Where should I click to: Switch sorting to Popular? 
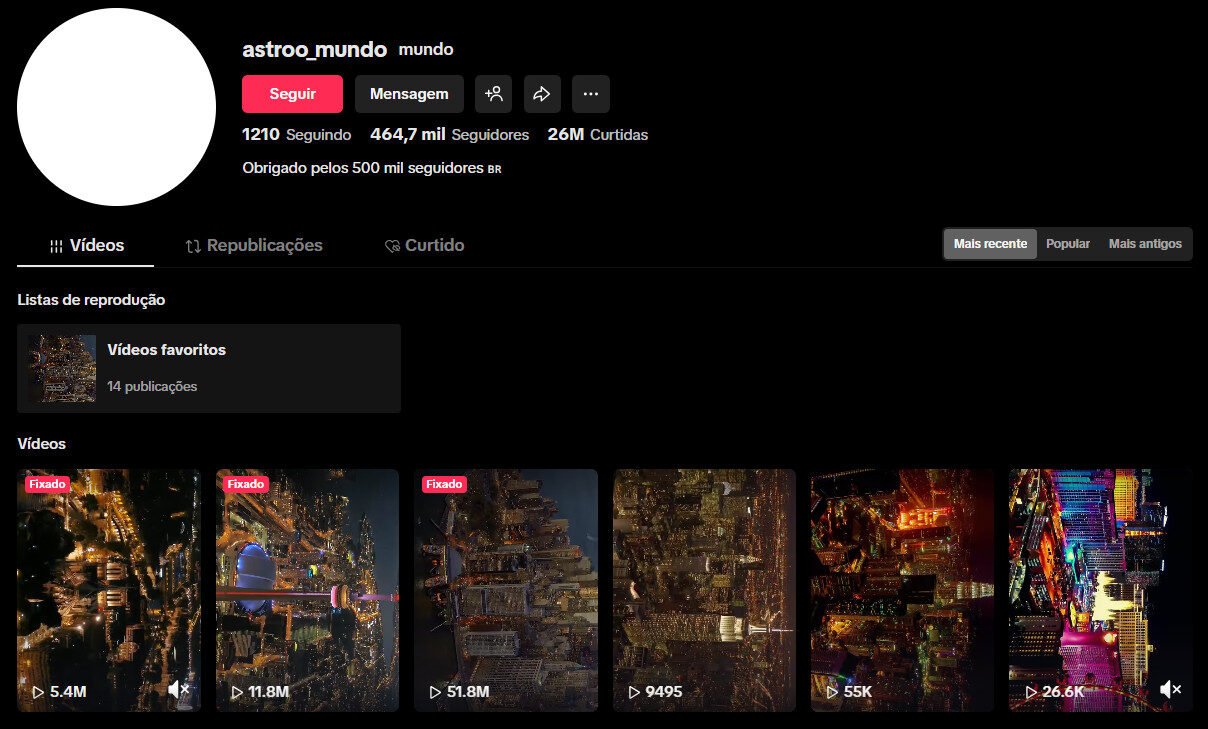pyautogui.click(x=1067, y=243)
